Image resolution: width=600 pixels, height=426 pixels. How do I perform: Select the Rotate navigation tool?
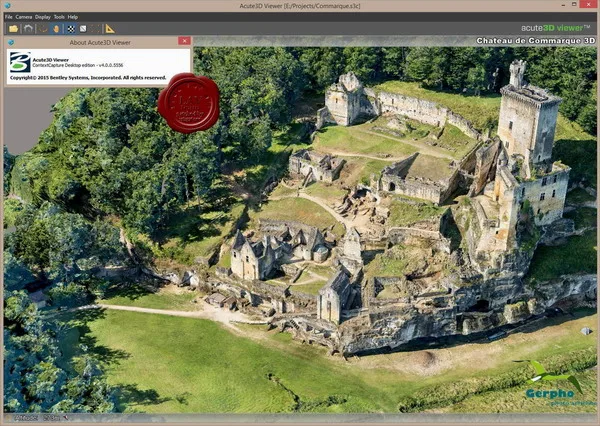[x=42, y=29]
